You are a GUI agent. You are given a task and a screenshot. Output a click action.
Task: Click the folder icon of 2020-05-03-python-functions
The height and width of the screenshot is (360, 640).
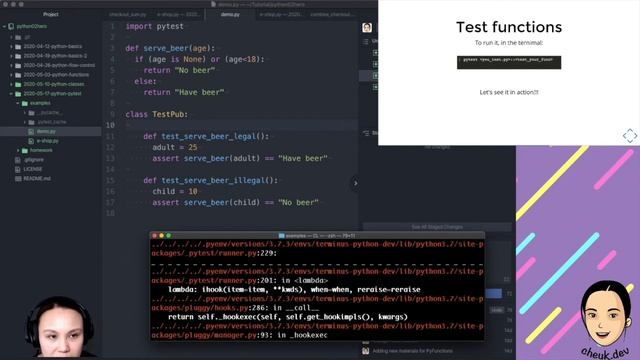pyautogui.click(x=18, y=75)
